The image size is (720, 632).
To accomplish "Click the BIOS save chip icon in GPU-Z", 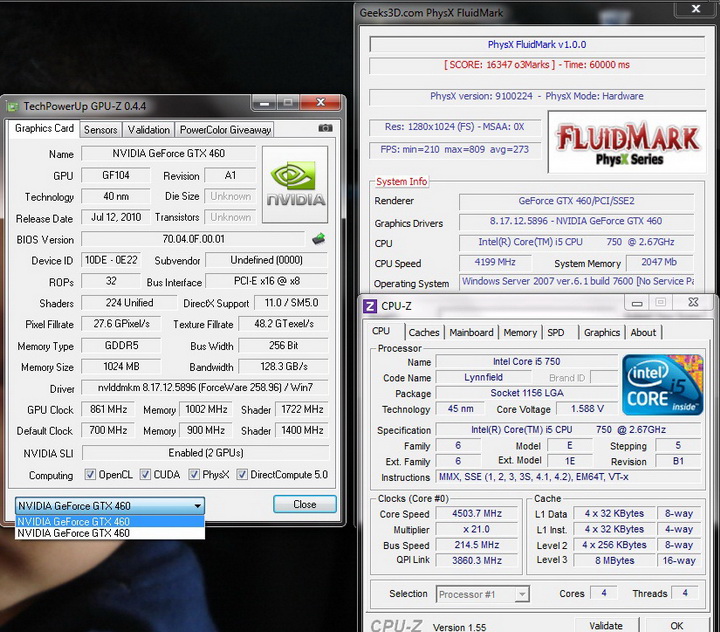I will [318, 239].
